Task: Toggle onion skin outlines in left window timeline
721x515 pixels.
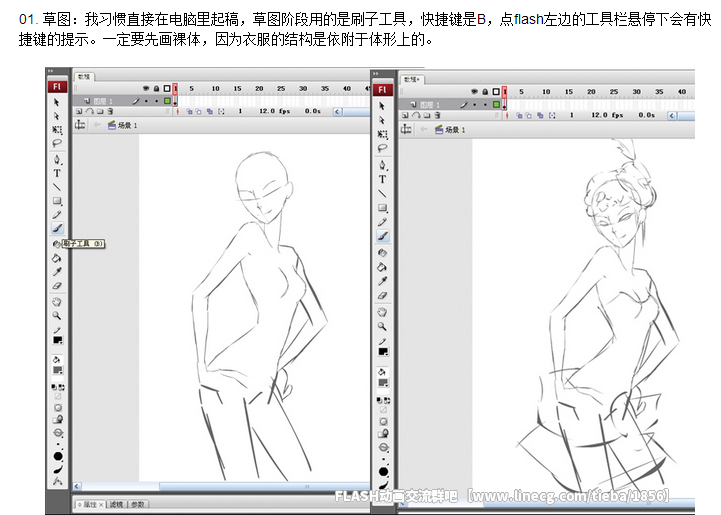Action: tap(198, 111)
